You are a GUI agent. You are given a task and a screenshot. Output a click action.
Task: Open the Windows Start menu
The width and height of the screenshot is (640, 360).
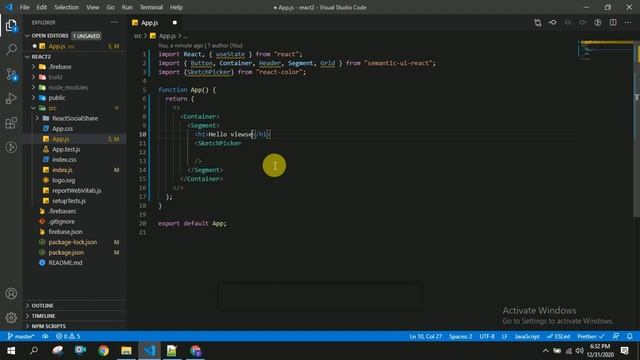pos(11,351)
